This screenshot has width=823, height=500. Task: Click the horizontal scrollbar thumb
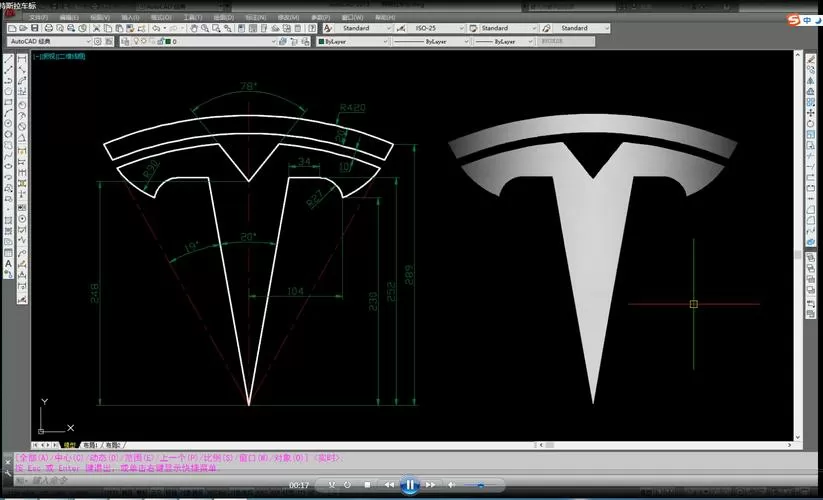(x=550, y=445)
